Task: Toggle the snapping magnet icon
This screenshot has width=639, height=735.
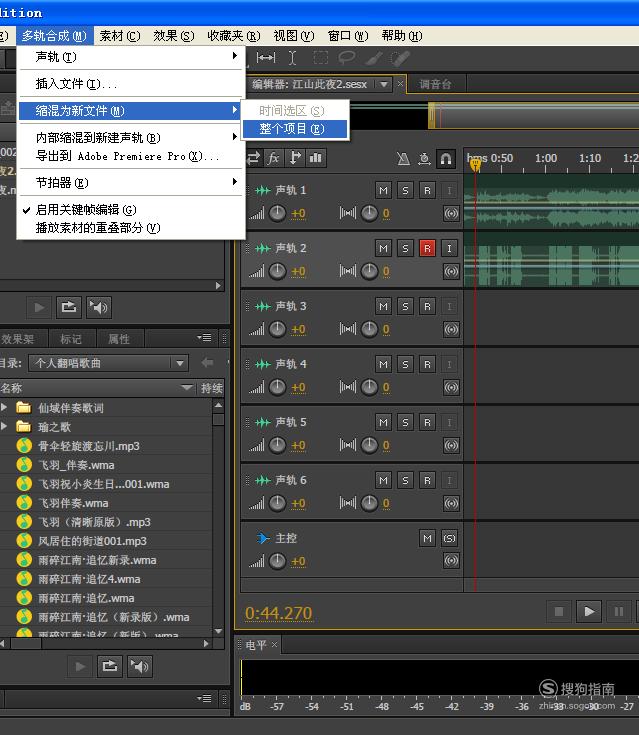Action: tap(446, 159)
